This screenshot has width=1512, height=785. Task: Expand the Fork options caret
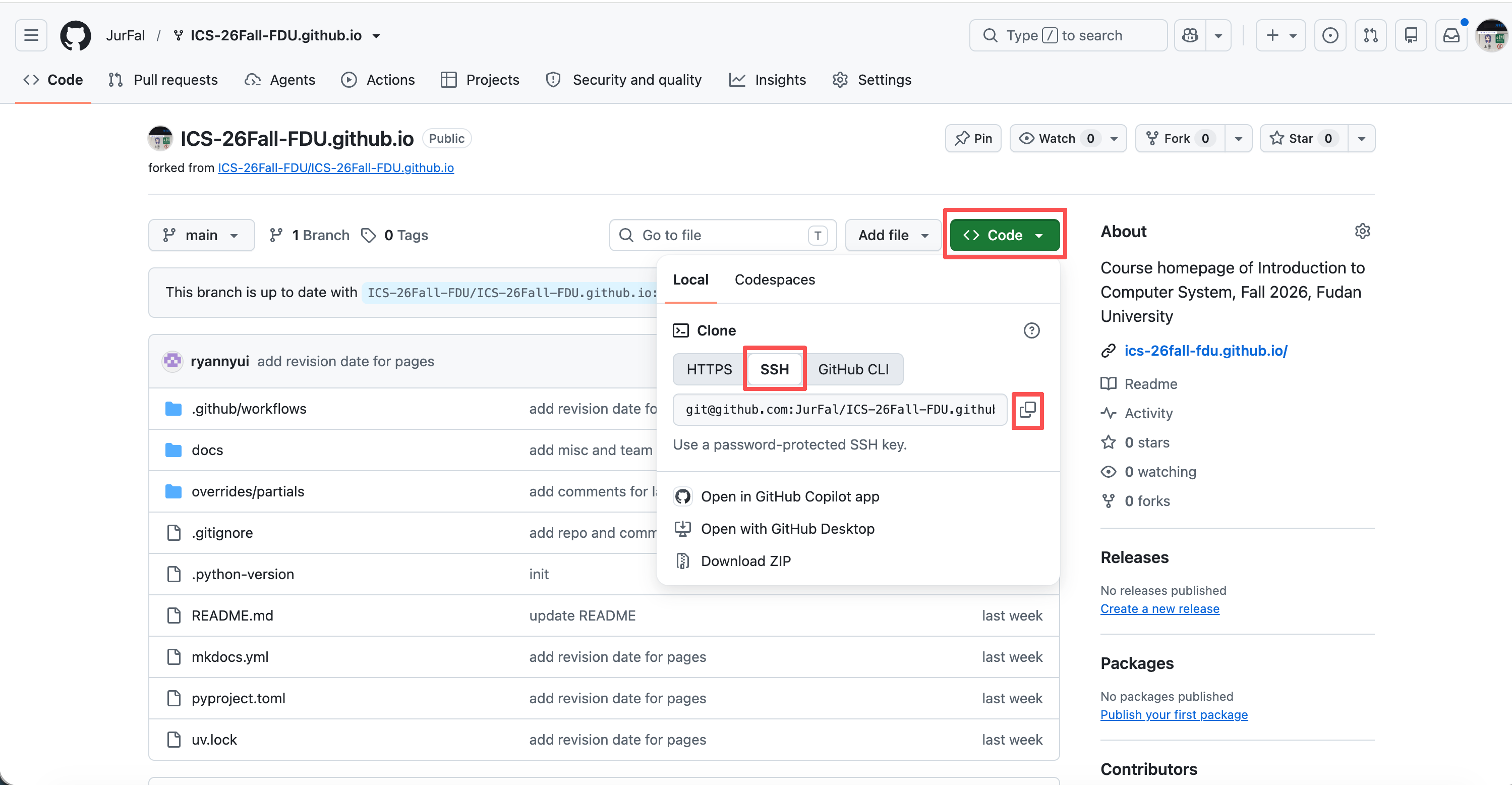point(1239,139)
